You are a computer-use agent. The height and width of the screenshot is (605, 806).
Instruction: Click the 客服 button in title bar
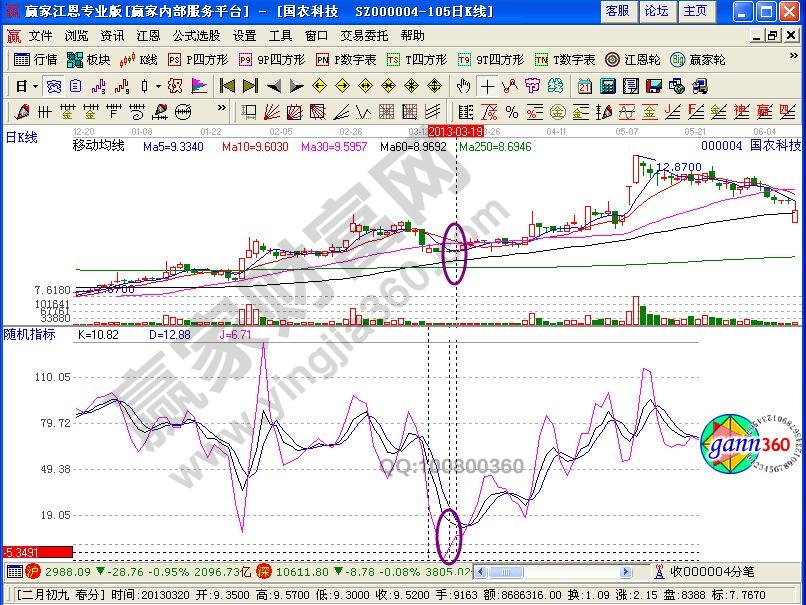click(x=618, y=11)
